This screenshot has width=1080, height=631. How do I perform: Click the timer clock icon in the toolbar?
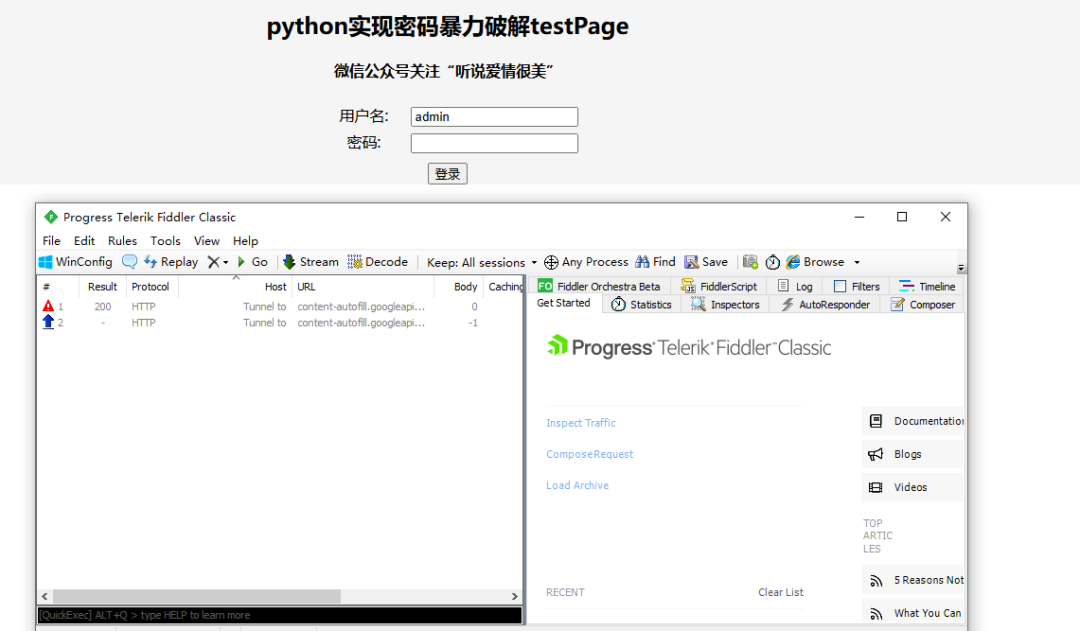pyautogui.click(x=773, y=262)
